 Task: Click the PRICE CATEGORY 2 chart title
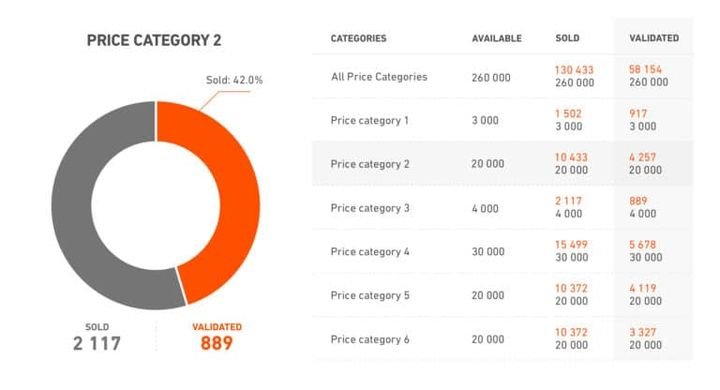click(154, 40)
